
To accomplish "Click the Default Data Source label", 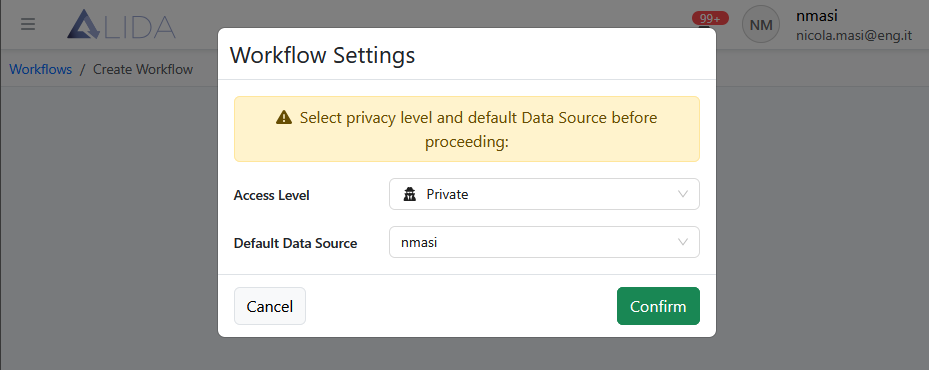I will [295, 243].
